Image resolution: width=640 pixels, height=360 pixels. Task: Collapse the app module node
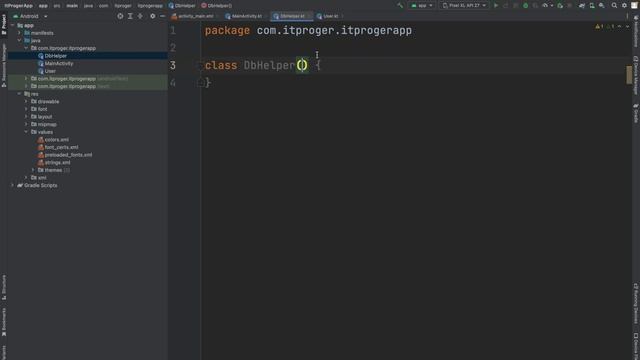pos(12,25)
